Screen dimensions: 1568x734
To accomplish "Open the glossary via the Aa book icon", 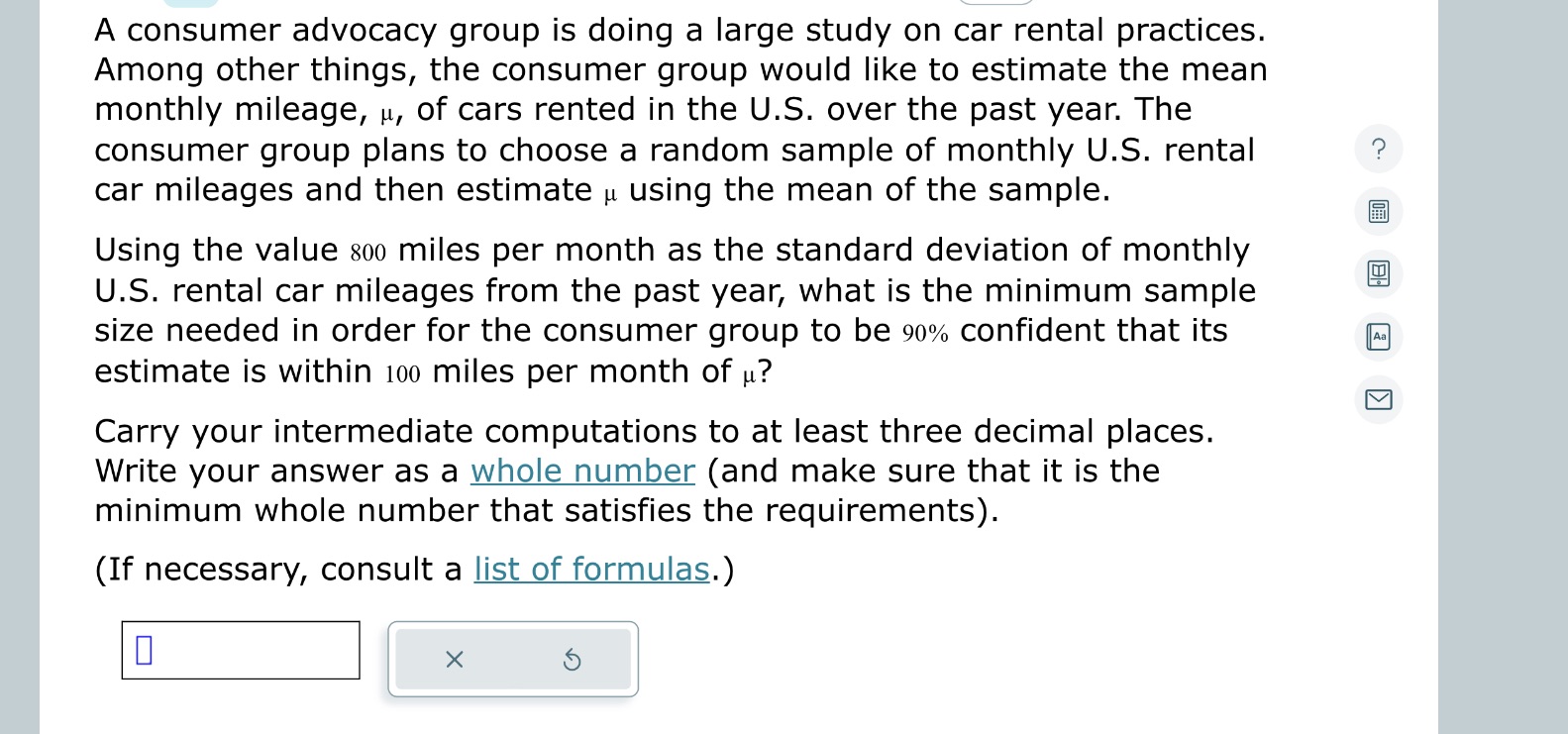I will [1378, 337].
